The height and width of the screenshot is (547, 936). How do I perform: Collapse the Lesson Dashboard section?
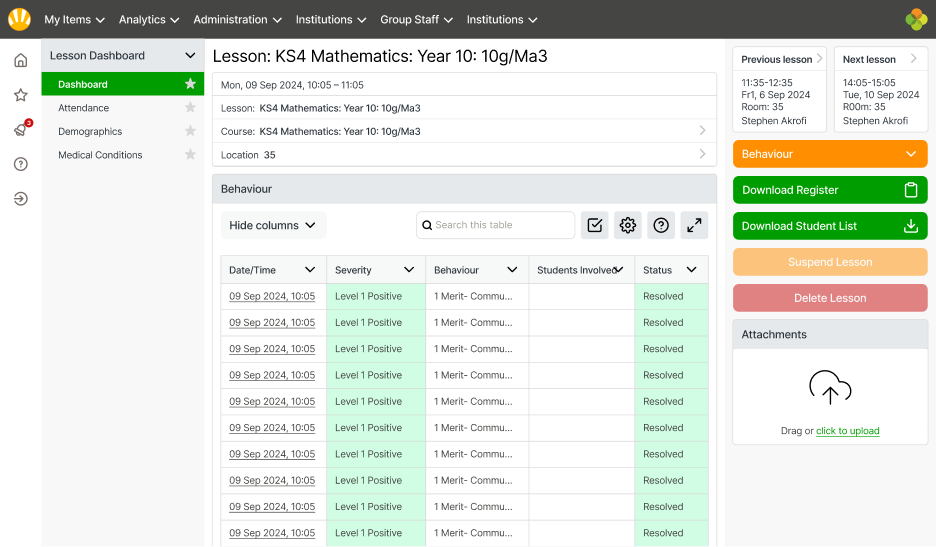tap(190, 56)
